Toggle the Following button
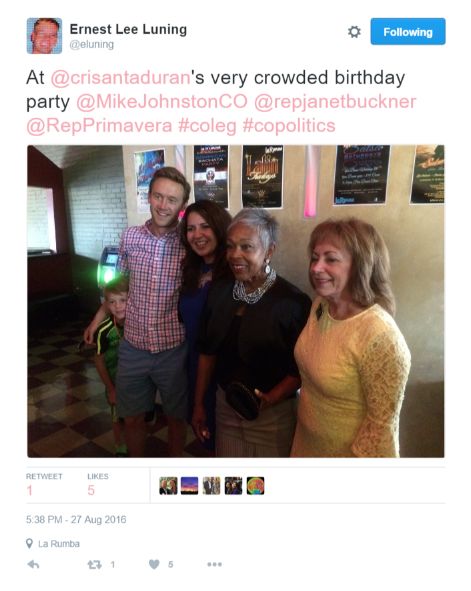471x591 pixels. [408, 32]
